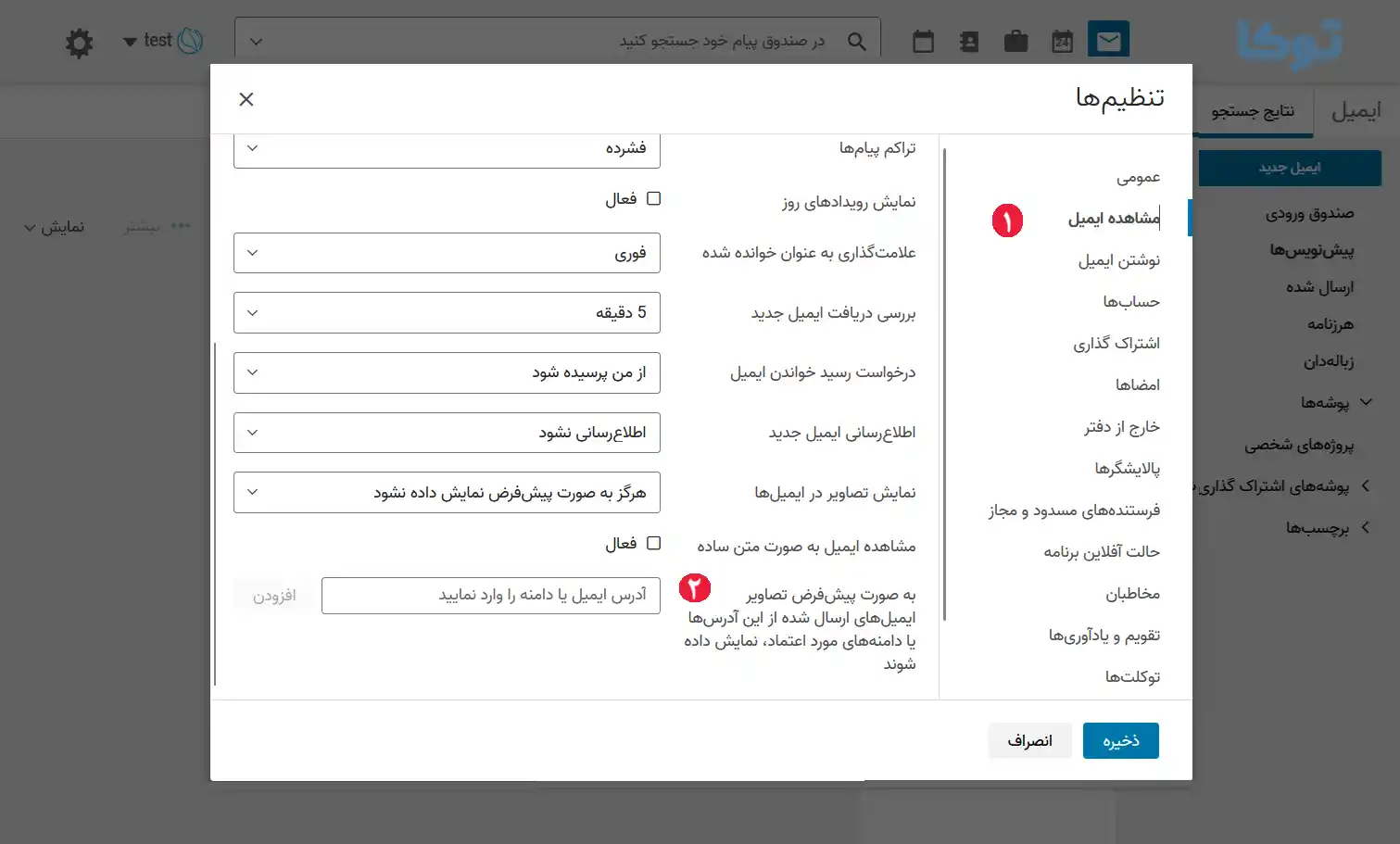Select توکلت‌ها settings category
Image resolution: width=1400 pixels, height=844 pixels.
(x=1132, y=677)
